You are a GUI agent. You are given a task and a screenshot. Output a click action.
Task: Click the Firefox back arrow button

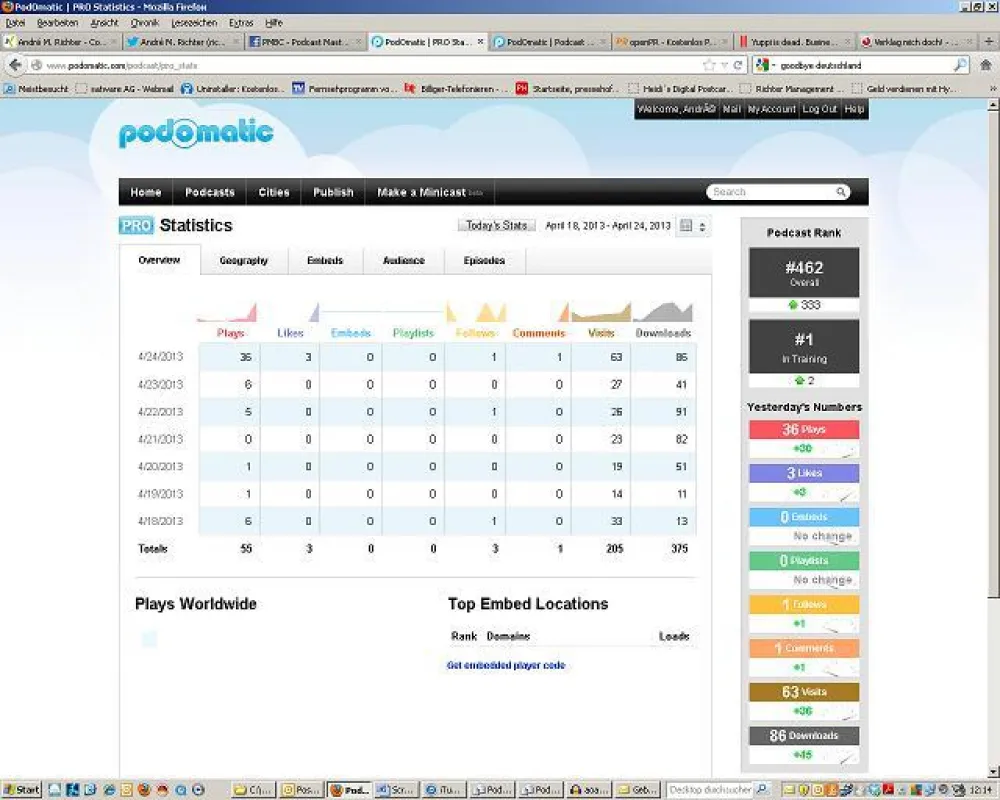[x=15, y=65]
